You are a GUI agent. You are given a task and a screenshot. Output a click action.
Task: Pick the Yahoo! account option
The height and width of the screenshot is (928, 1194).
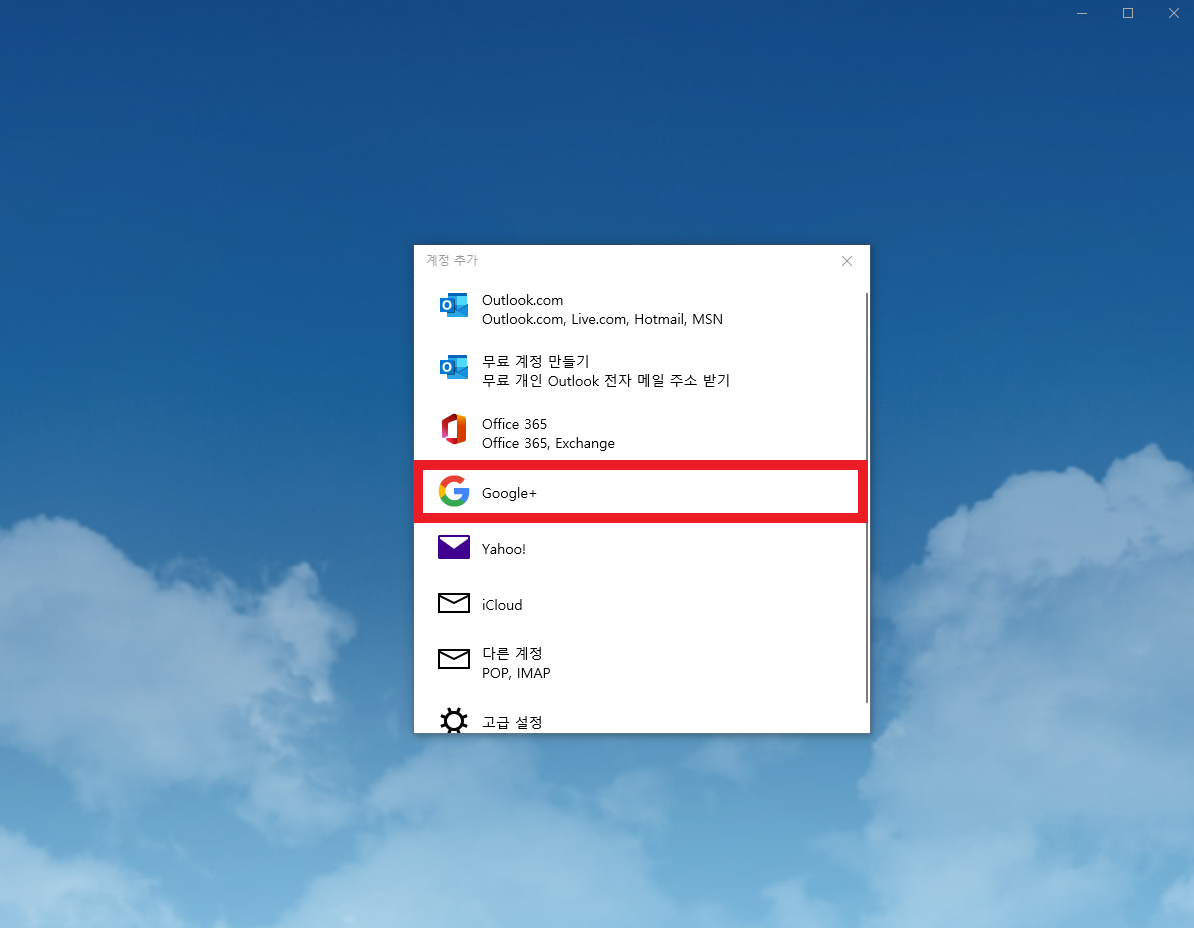pos(640,549)
